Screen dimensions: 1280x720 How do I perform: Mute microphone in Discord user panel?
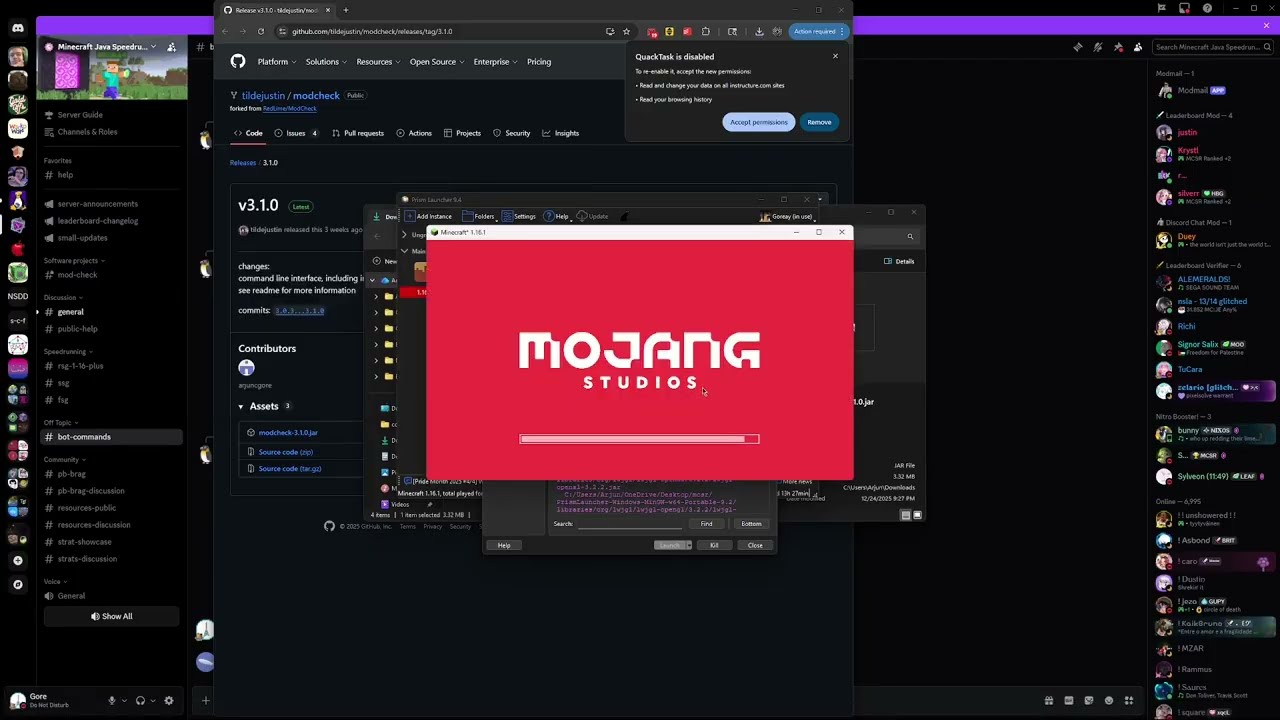pyautogui.click(x=112, y=701)
